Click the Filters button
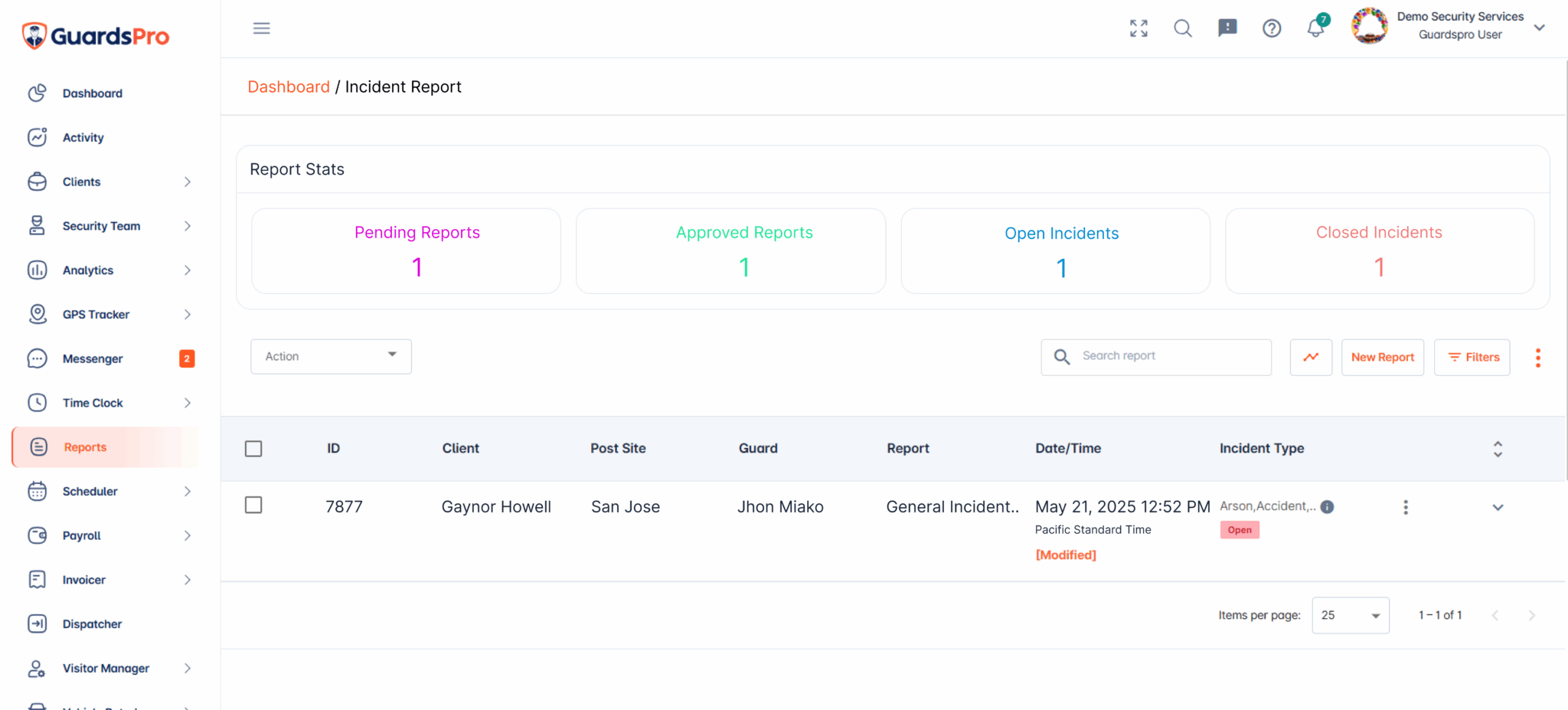 pos(1472,357)
